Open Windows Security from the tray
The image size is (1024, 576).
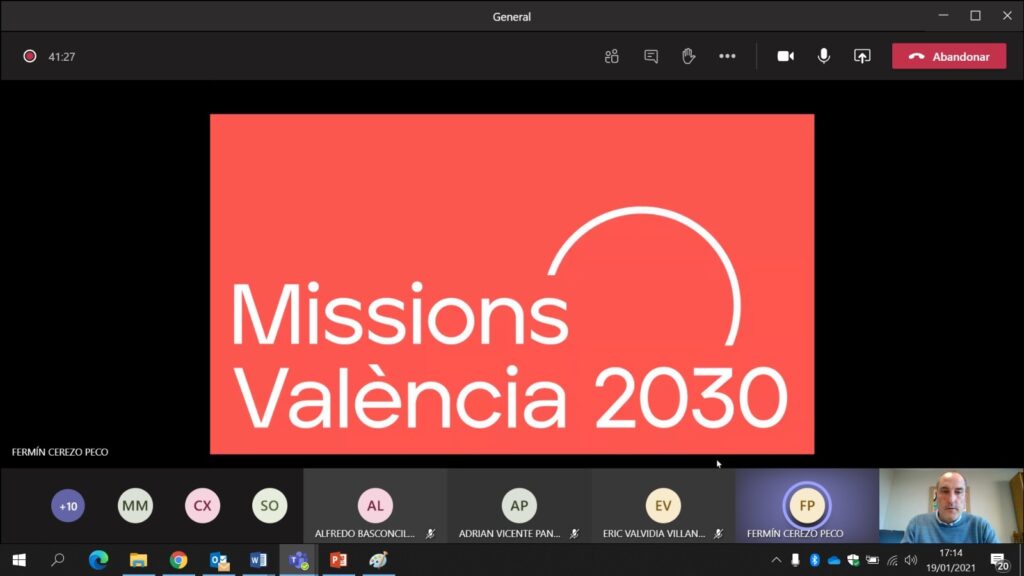(x=853, y=560)
